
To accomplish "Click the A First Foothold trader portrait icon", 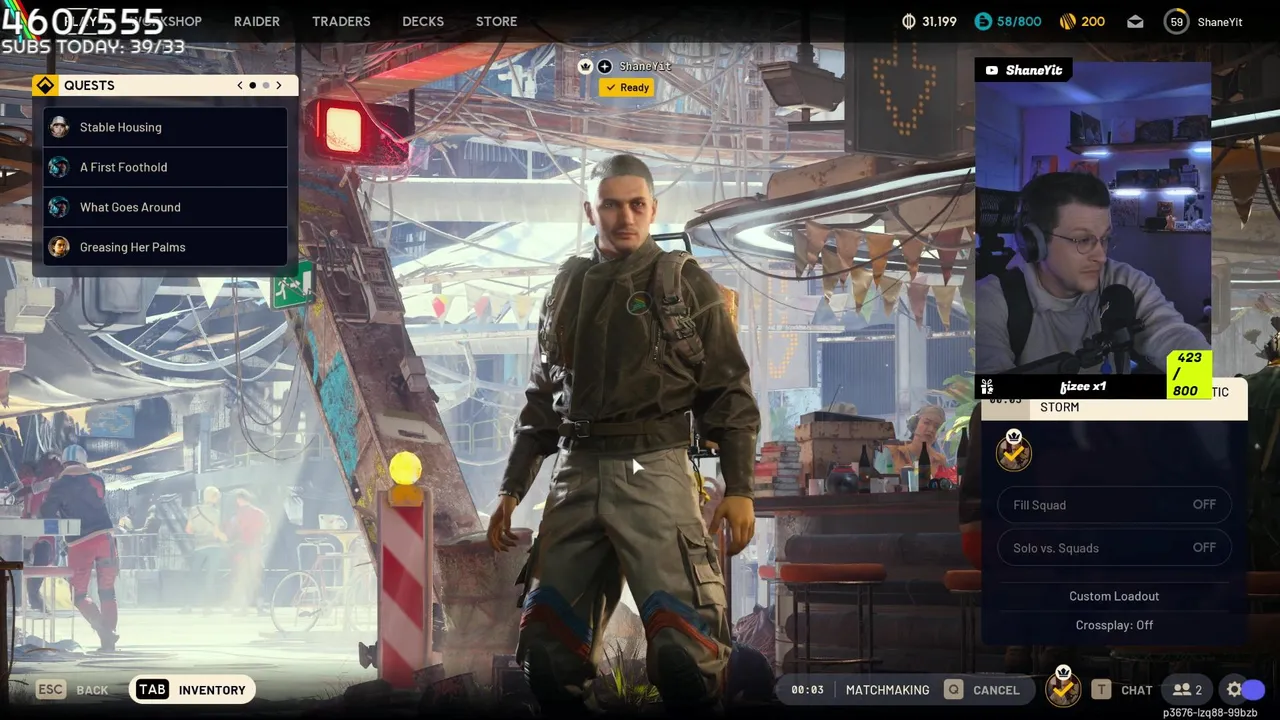I will click(x=59, y=167).
